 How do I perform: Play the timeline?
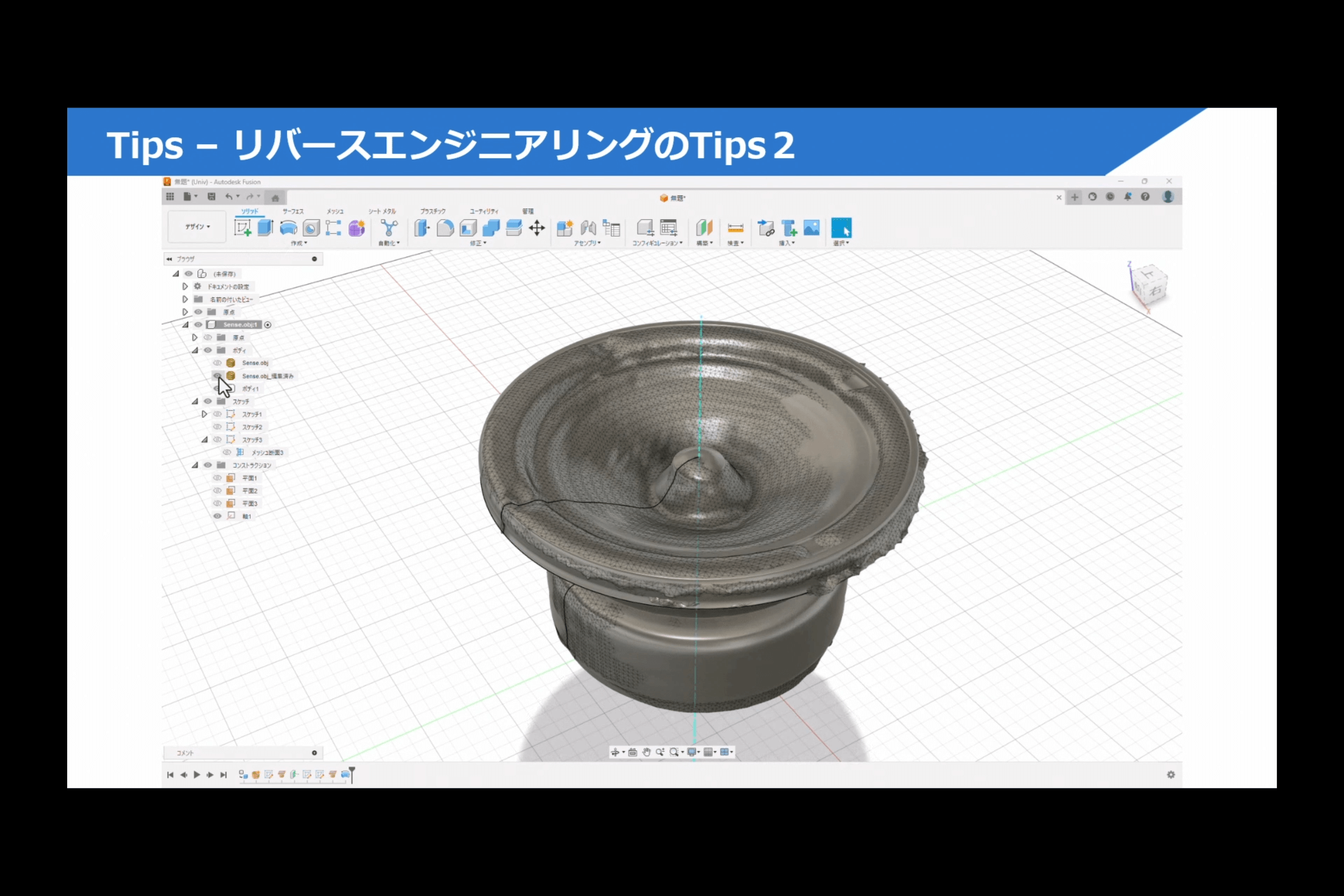point(197,775)
